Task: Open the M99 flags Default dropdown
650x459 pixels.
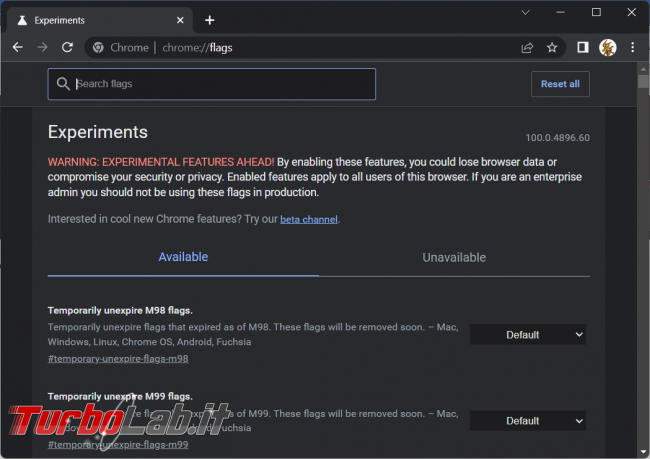Action: (x=528, y=421)
